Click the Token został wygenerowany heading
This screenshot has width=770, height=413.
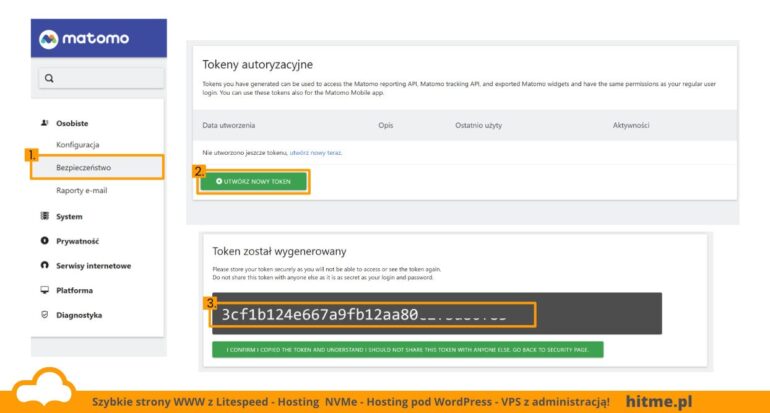(x=279, y=251)
